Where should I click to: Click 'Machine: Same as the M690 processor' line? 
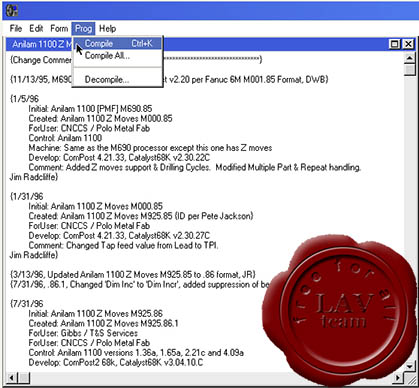pos(150,148)
